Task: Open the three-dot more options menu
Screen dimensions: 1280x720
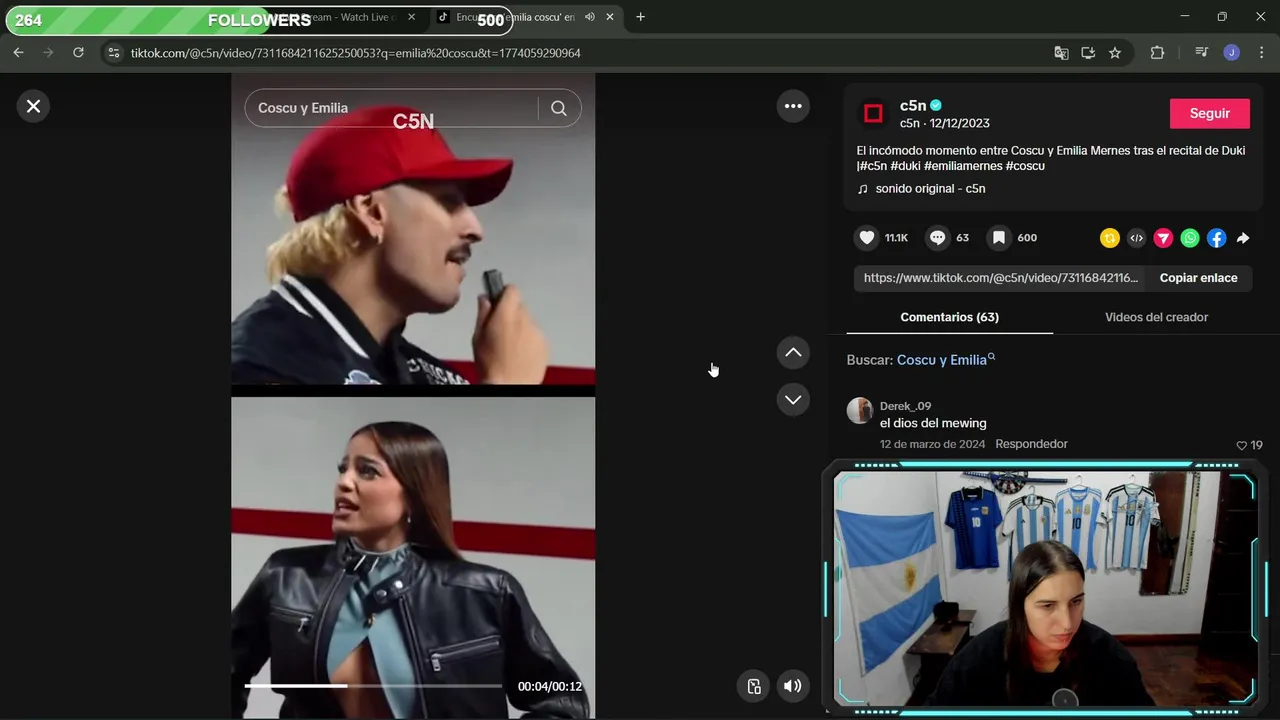Action: tap(793, 106)
